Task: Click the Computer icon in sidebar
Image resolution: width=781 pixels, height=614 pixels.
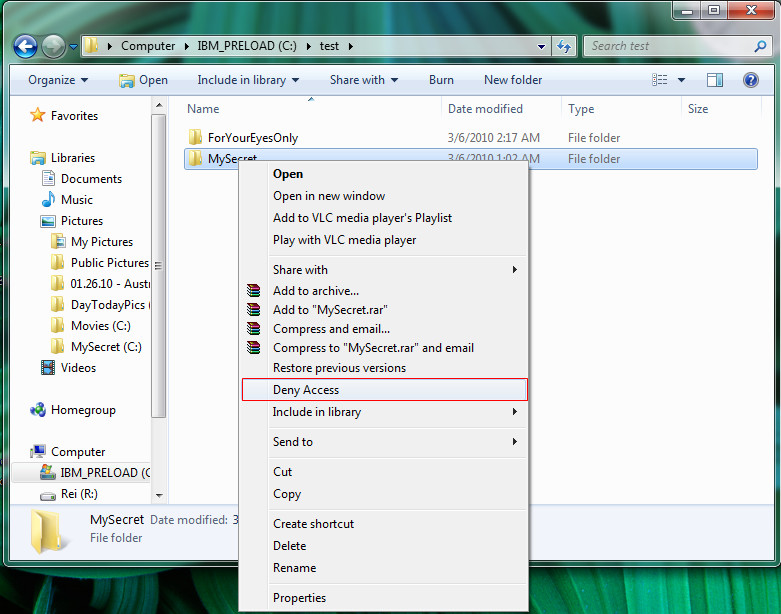Action: [x=38, y=452]
